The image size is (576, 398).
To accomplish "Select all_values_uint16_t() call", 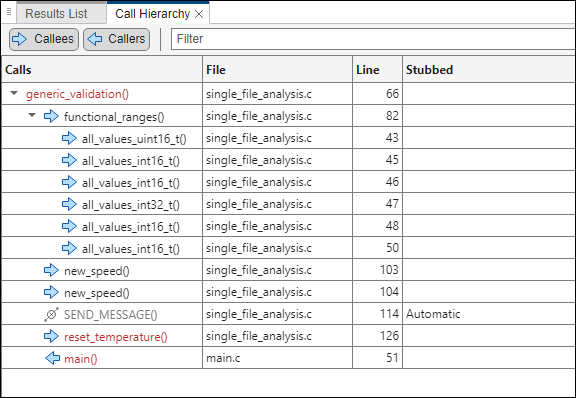I will [134, 139].
